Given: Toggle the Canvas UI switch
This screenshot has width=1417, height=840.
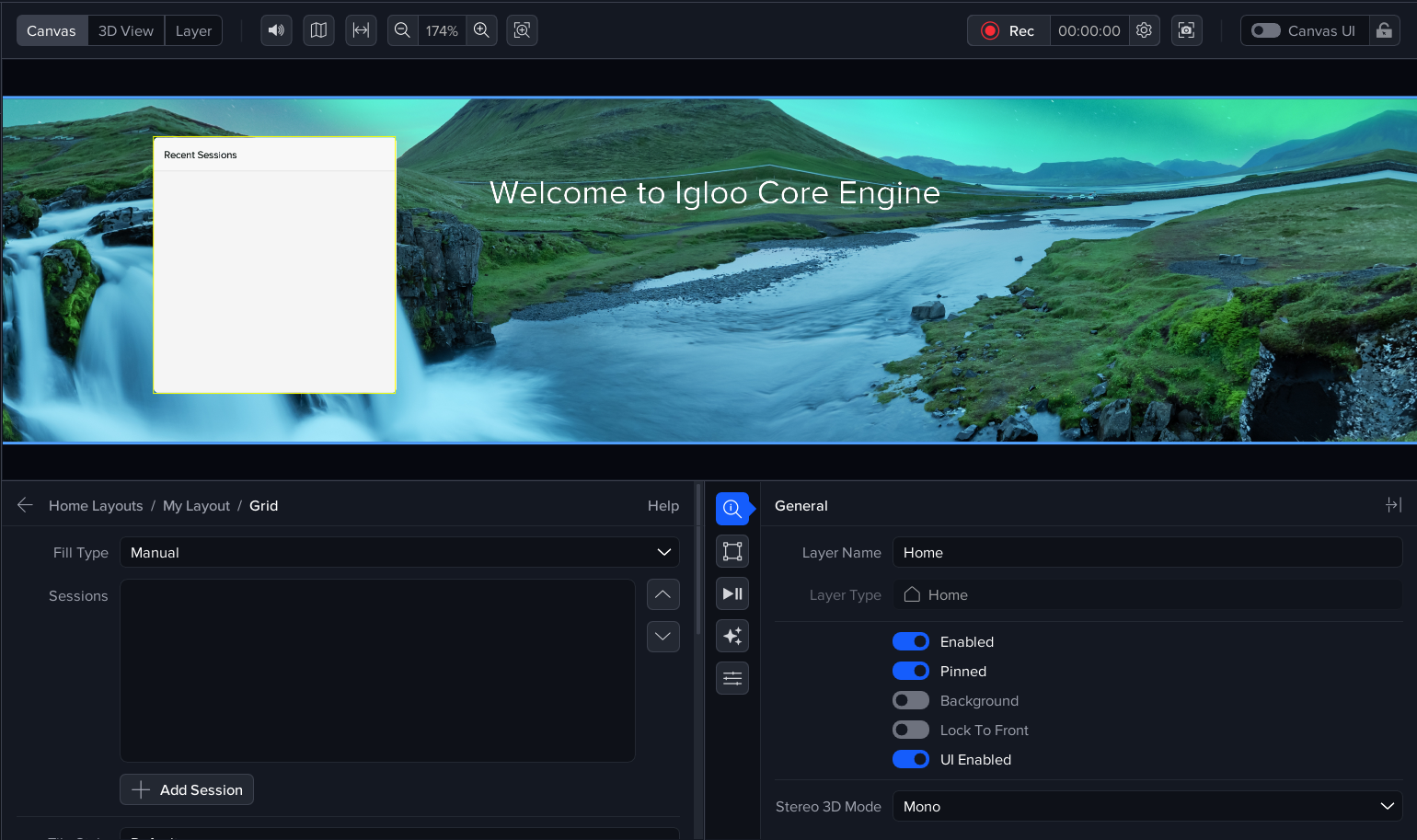Looking at the screenshot, I should tap(1266, 30).
